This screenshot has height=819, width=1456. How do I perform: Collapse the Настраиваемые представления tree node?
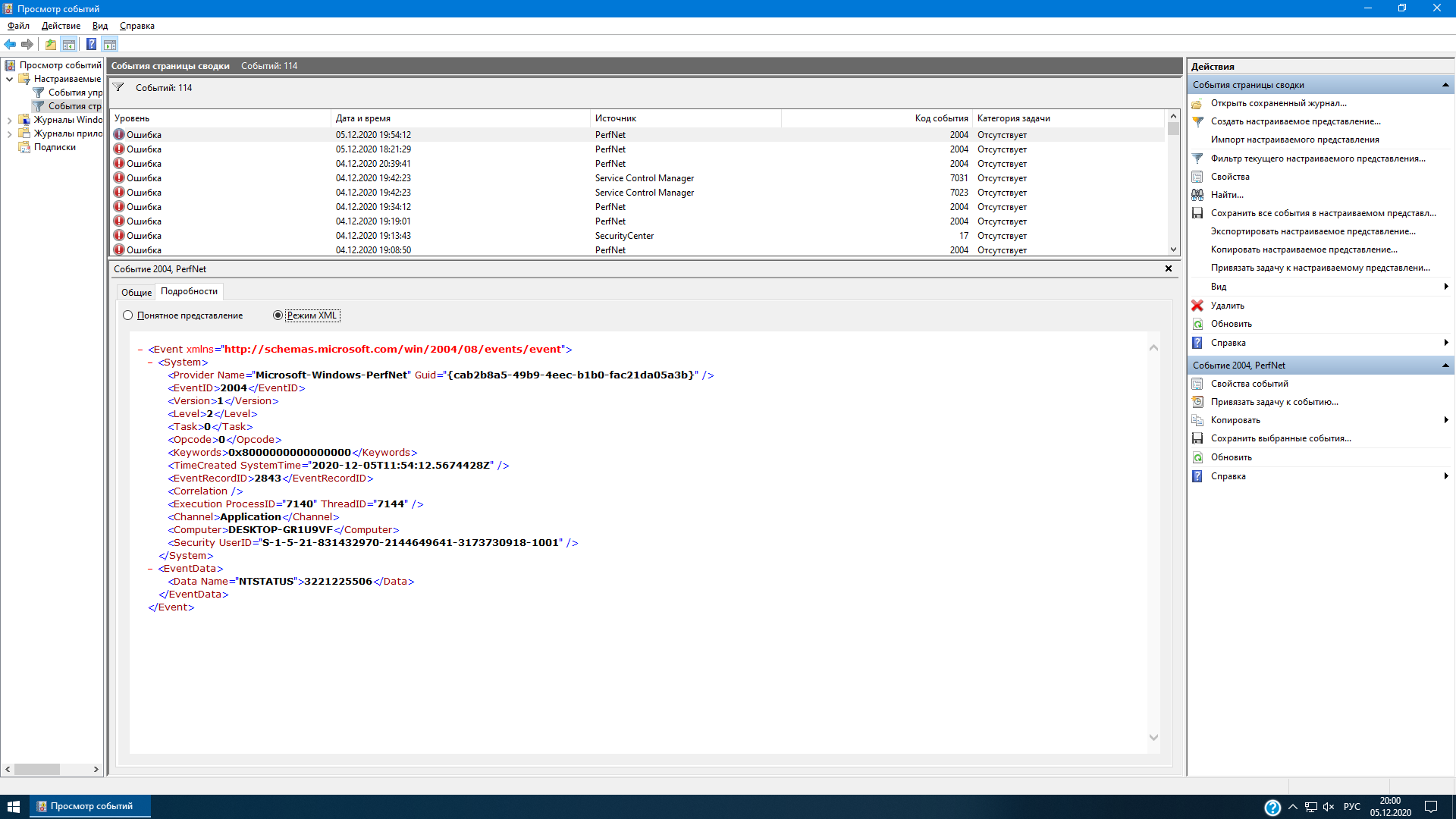click(x=9, y=79)
